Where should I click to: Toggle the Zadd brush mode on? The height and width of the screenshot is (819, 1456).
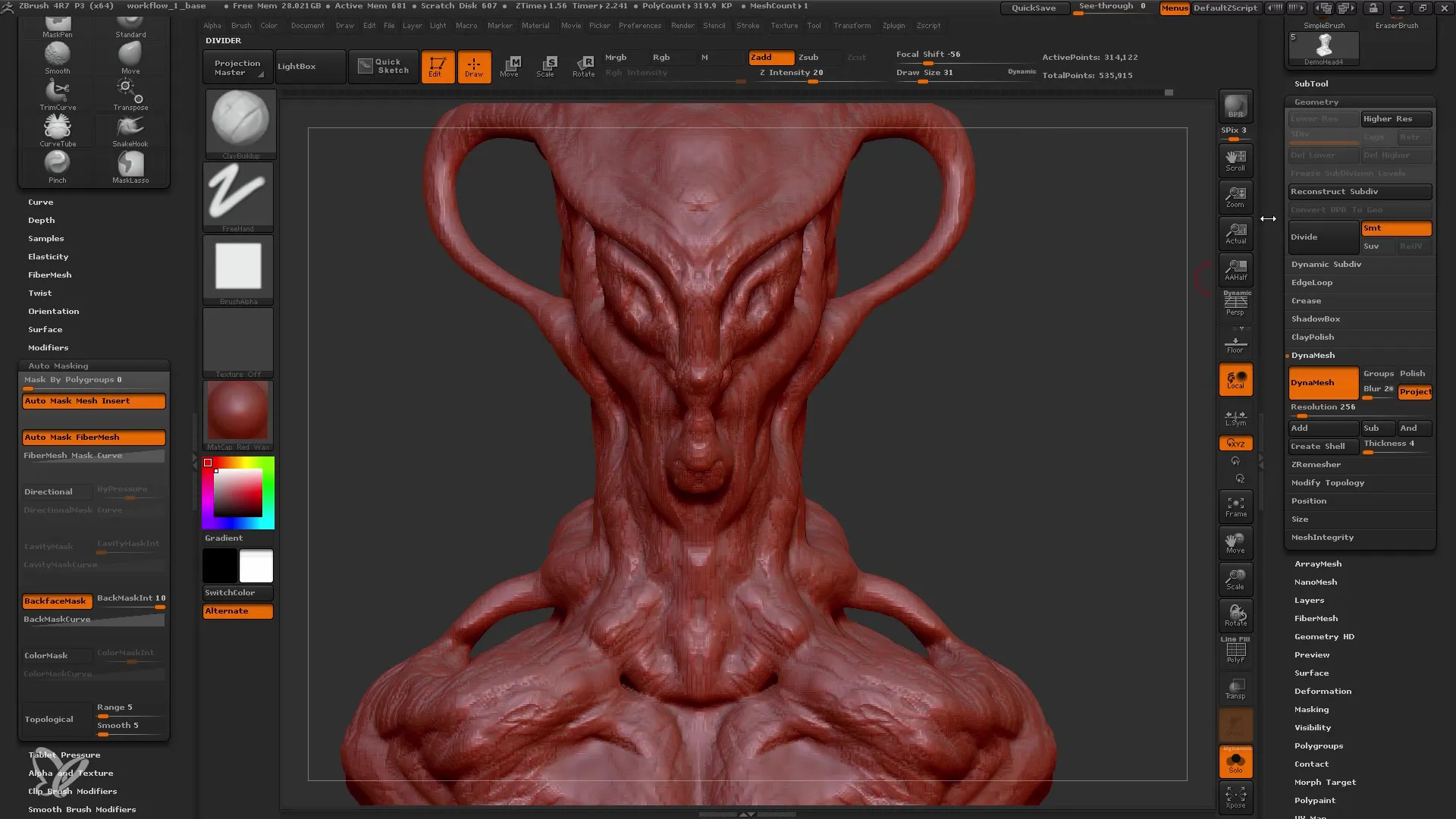pyautogui.click(x=764, y=56)
